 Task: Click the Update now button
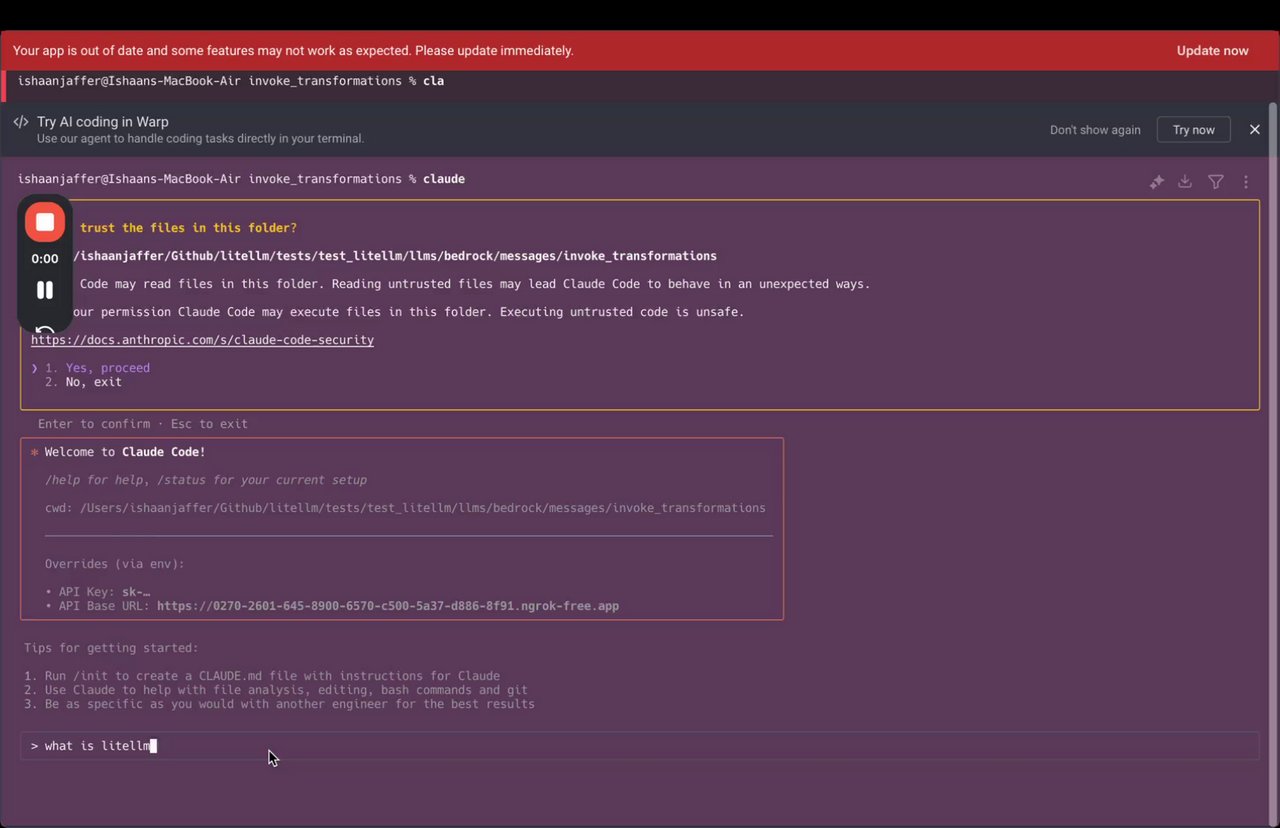1212,51
